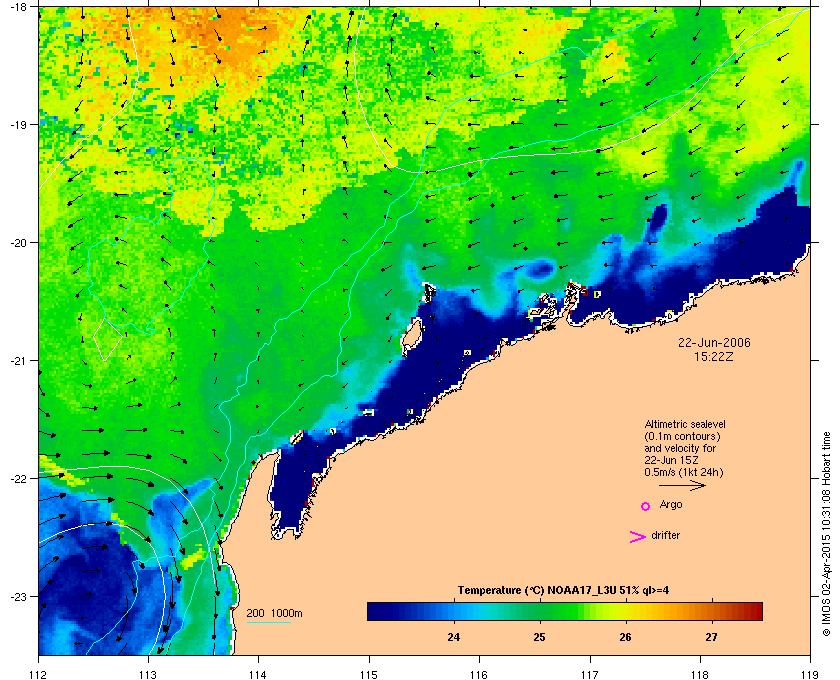This screenshot has height=680, width=840.
Task: Click the "0.5m/s (1kt 24h)" scale text
Action: tap(684, 473)
